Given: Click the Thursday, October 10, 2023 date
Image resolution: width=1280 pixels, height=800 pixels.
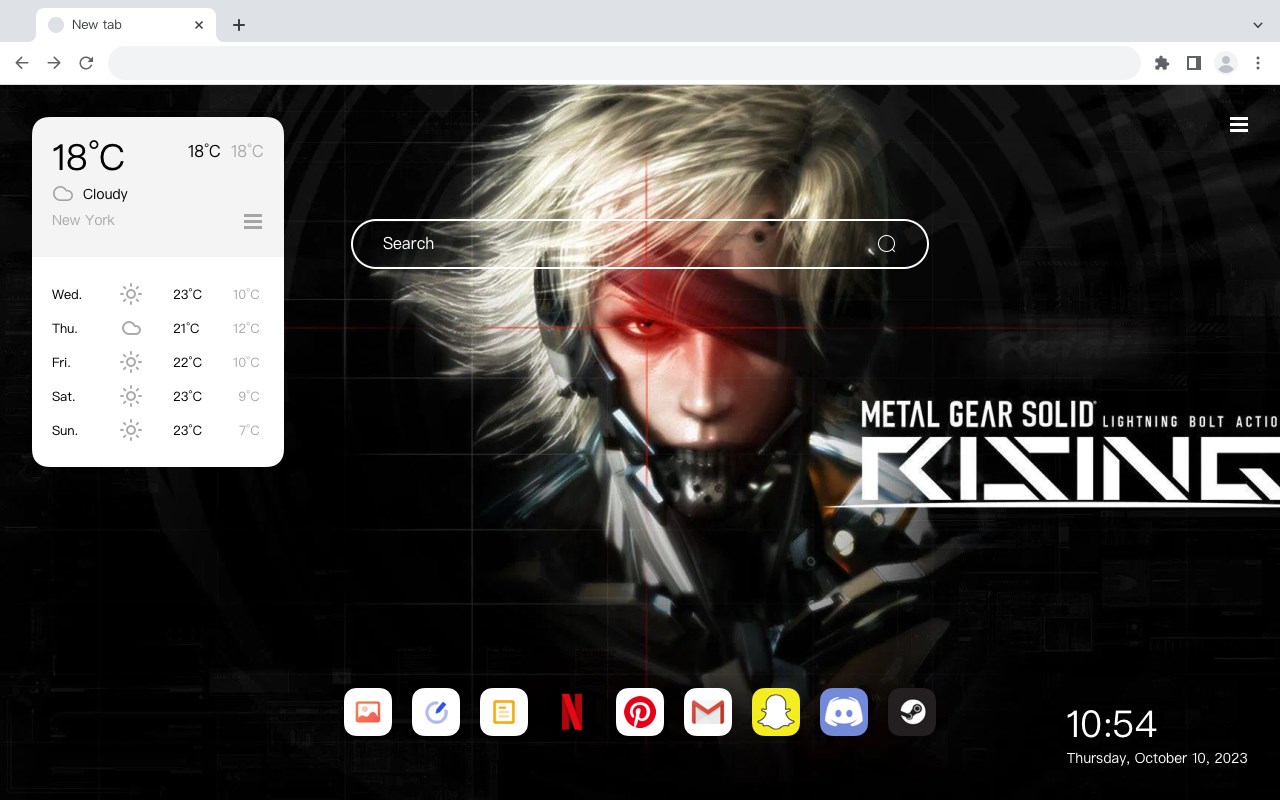Looking at the screenshot, I should point(1157,758).
